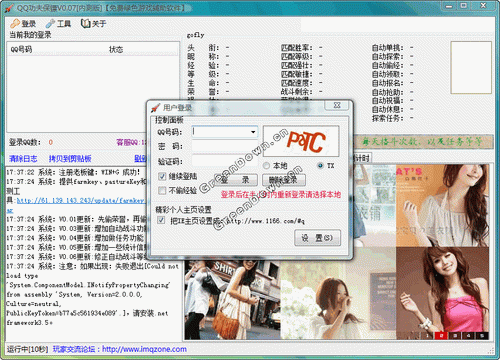This screenshot has width=500, height=360.
Task: Click the key icon for 登录
Action: click(15, 23)
